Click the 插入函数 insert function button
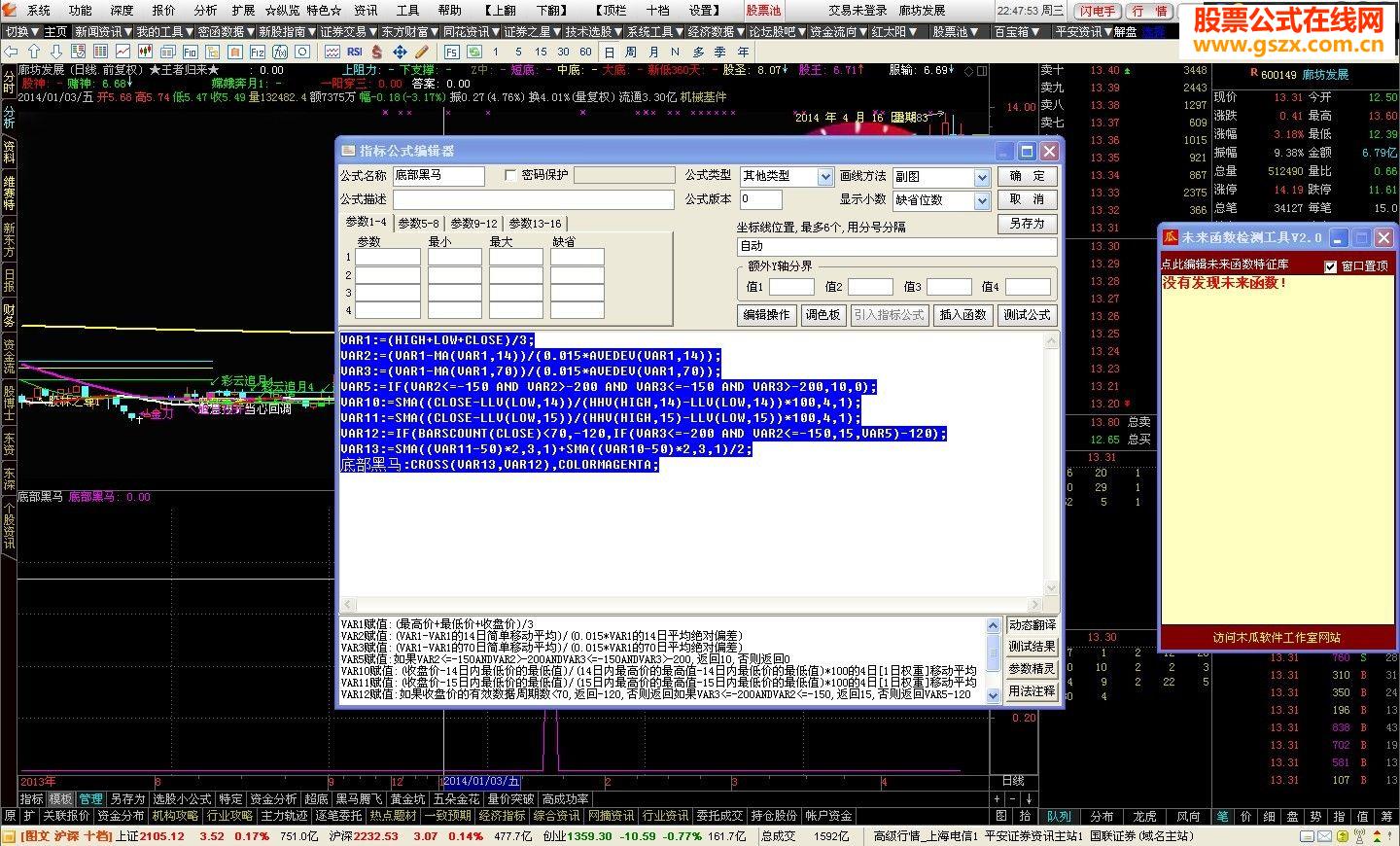 pyautogui.click(x=962, y=315)
